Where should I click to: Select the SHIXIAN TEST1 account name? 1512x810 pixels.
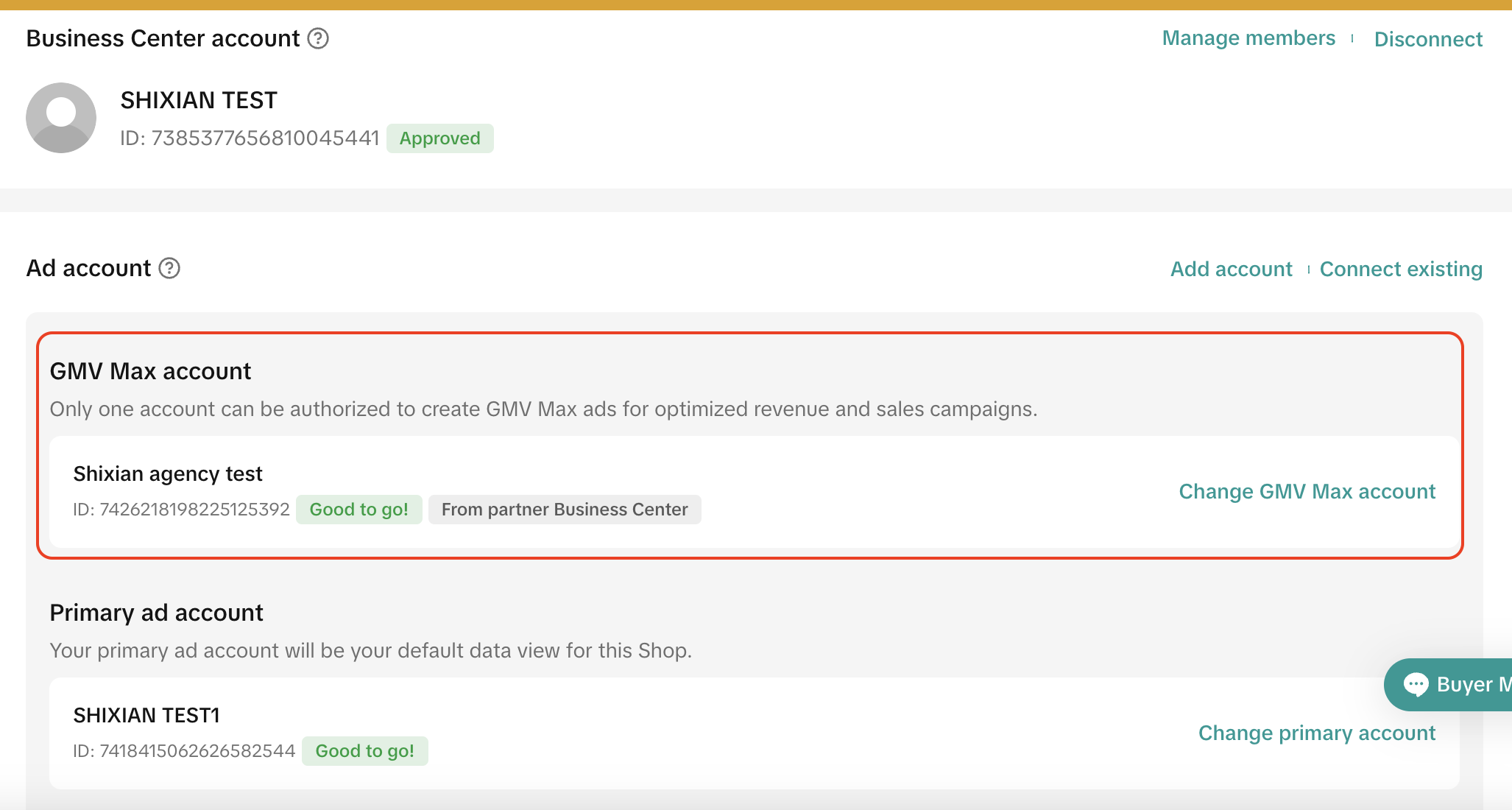coord(146,715)
